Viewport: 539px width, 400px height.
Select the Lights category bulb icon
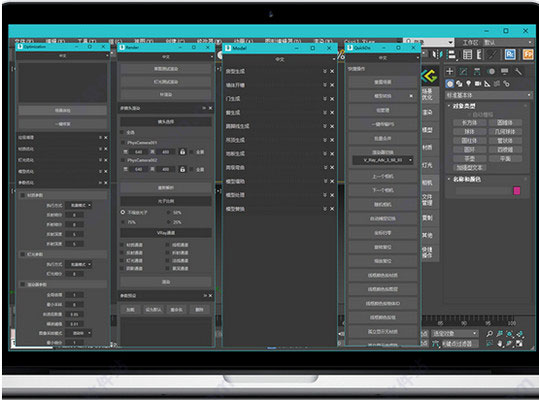pyautogui.click(x=469, y=84)
